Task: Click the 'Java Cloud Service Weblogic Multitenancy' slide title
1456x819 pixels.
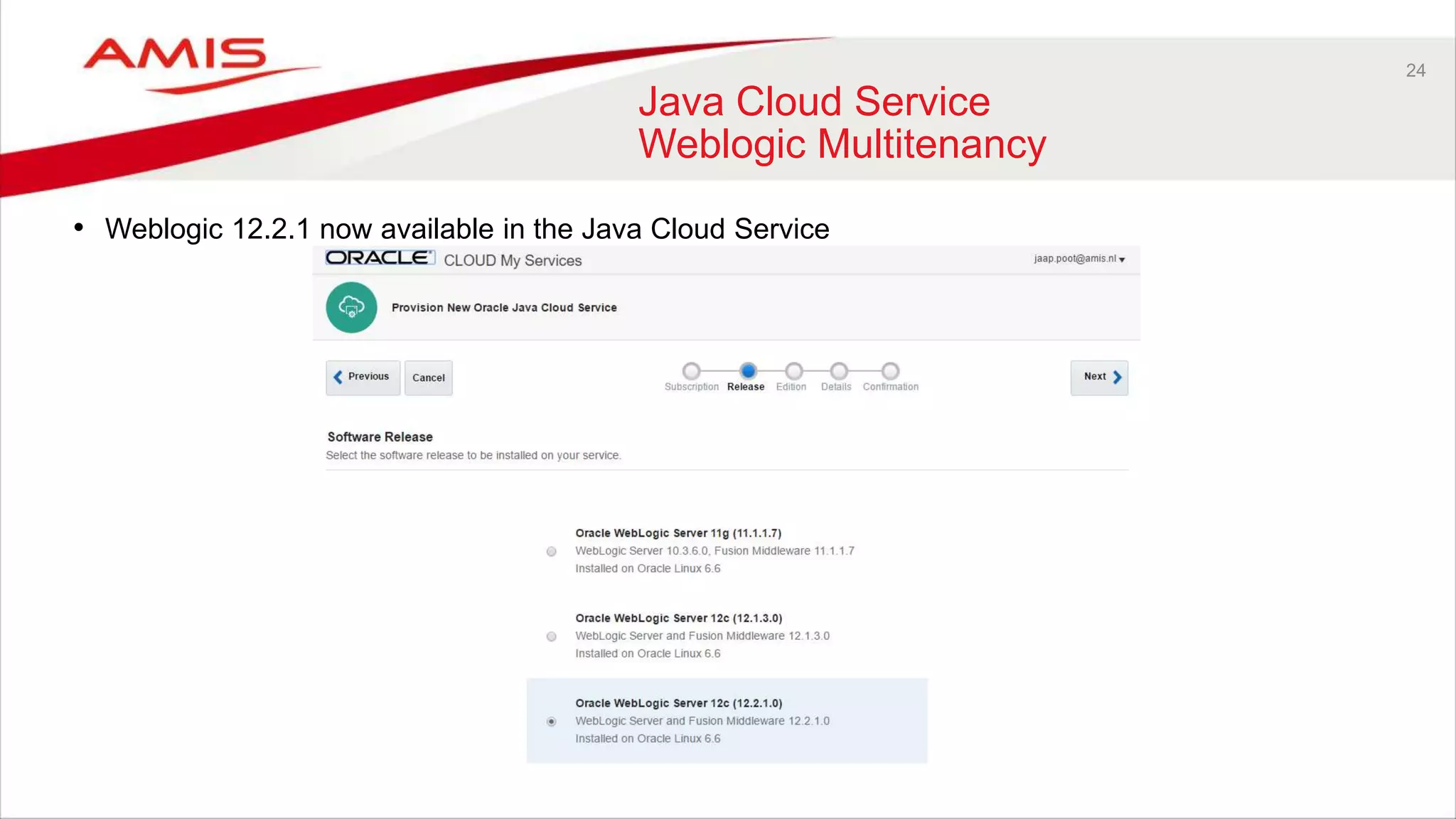Action: tap(842, 123)
